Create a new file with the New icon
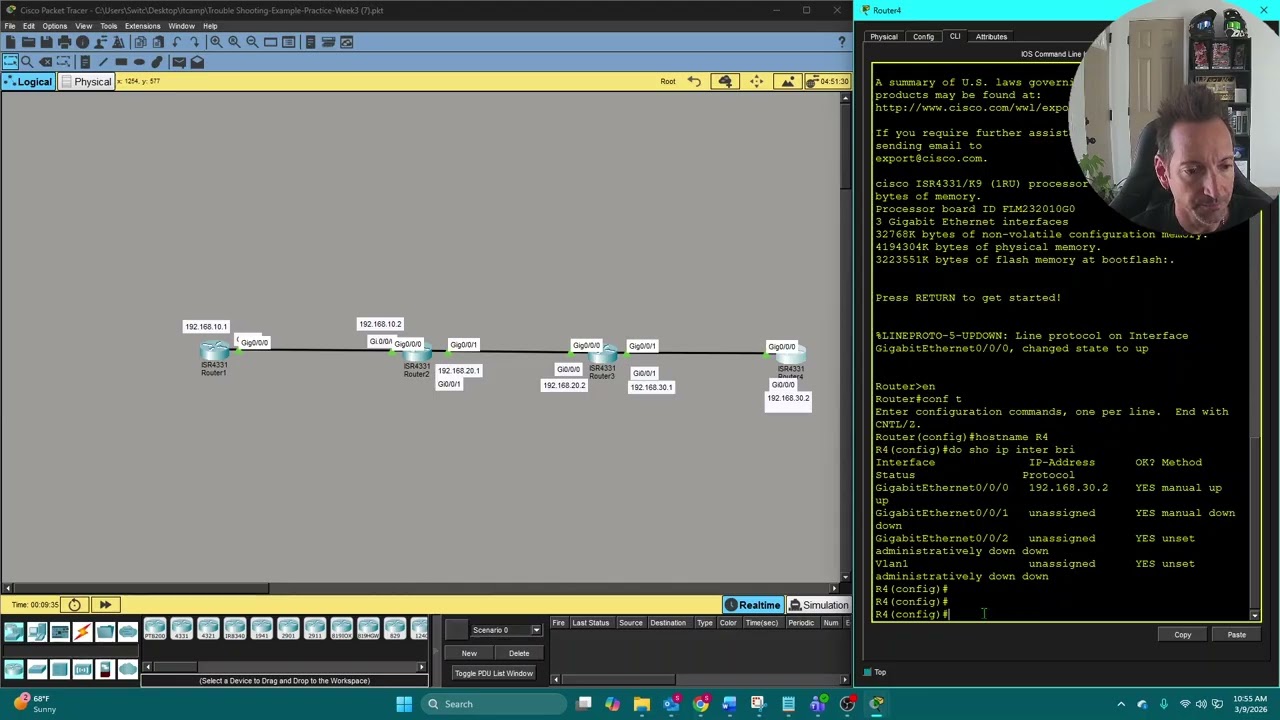This screenshot has width=1280, height=720. click(x=10, y=42)
